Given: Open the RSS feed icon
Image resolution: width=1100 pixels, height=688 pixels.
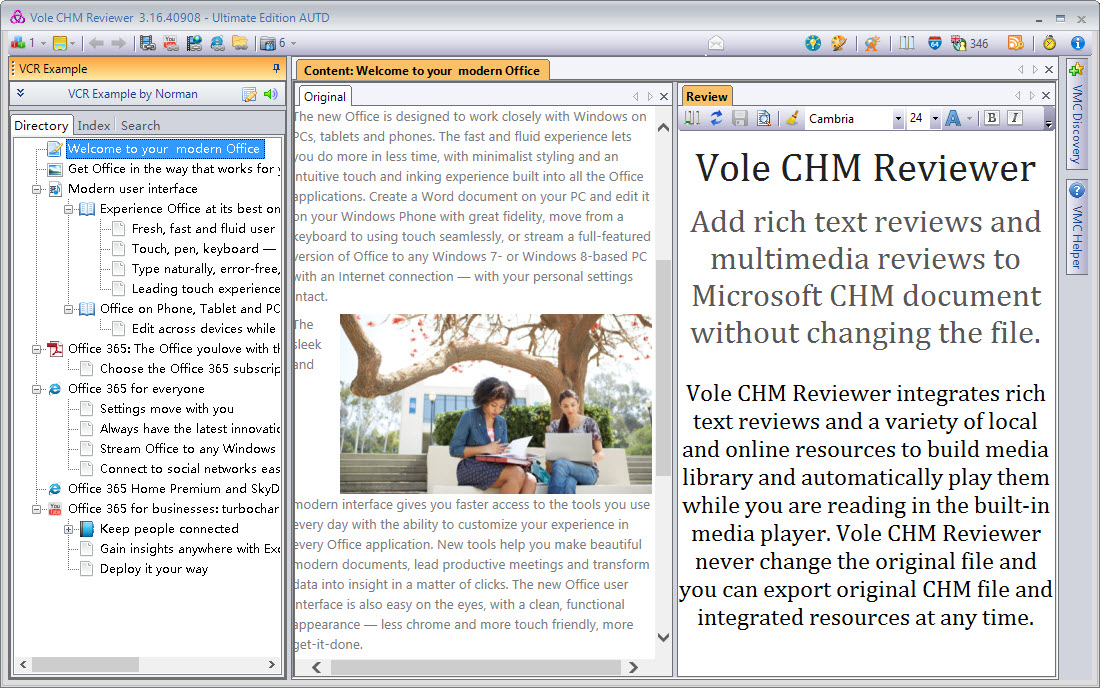Looking at the screenshot, I should coord(1015,43).
